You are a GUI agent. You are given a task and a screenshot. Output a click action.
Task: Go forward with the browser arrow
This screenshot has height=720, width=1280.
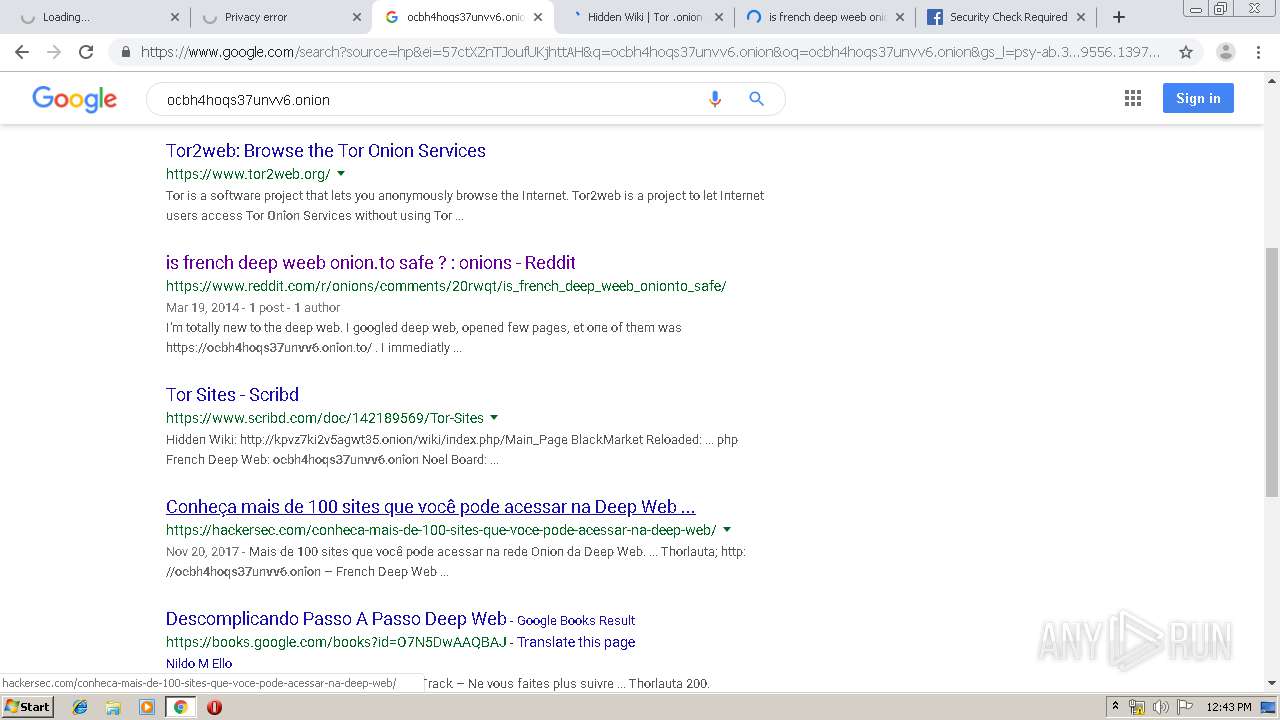point(54,52)
